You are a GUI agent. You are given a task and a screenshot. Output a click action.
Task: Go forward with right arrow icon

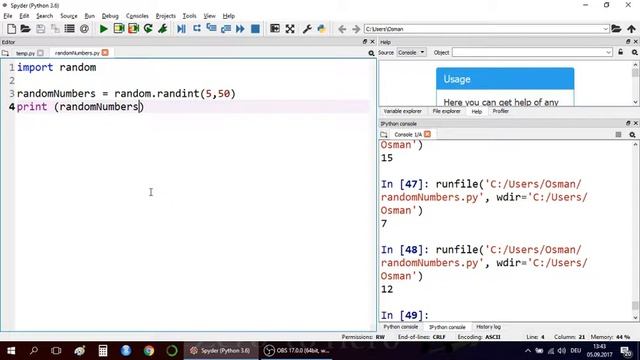pyautogui.click(x=356, y=29)
